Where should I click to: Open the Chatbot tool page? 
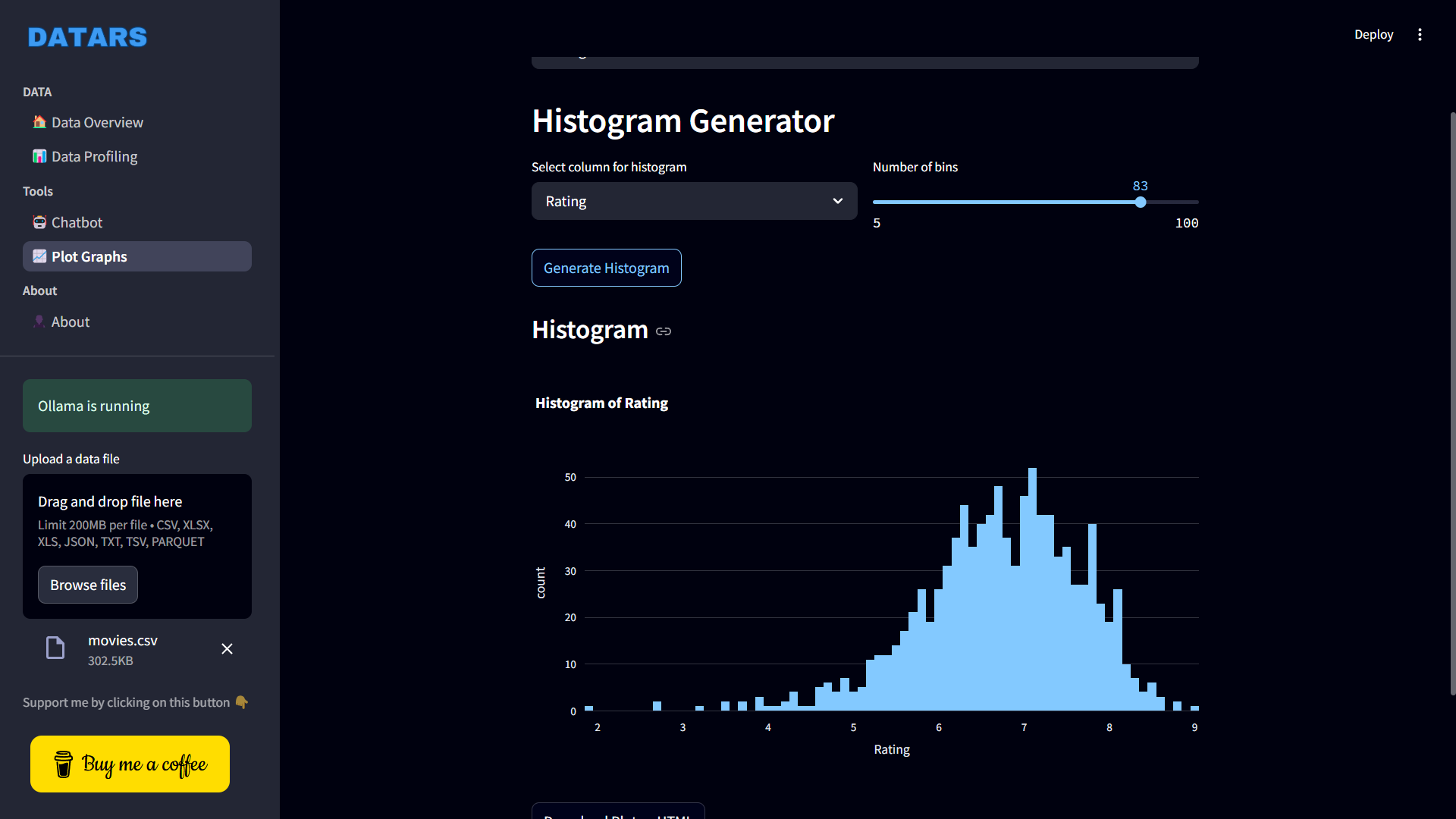[77, 222]
